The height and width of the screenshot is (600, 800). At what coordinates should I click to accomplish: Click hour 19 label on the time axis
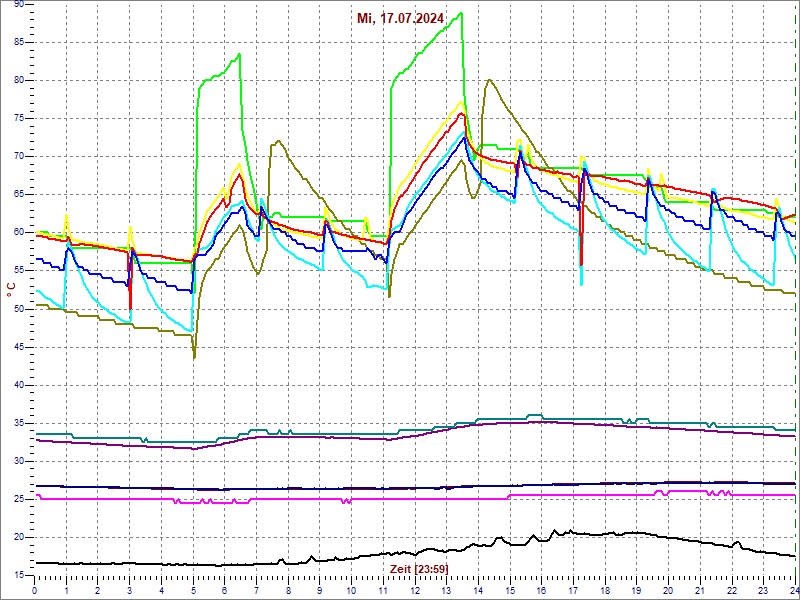[637, 591]
